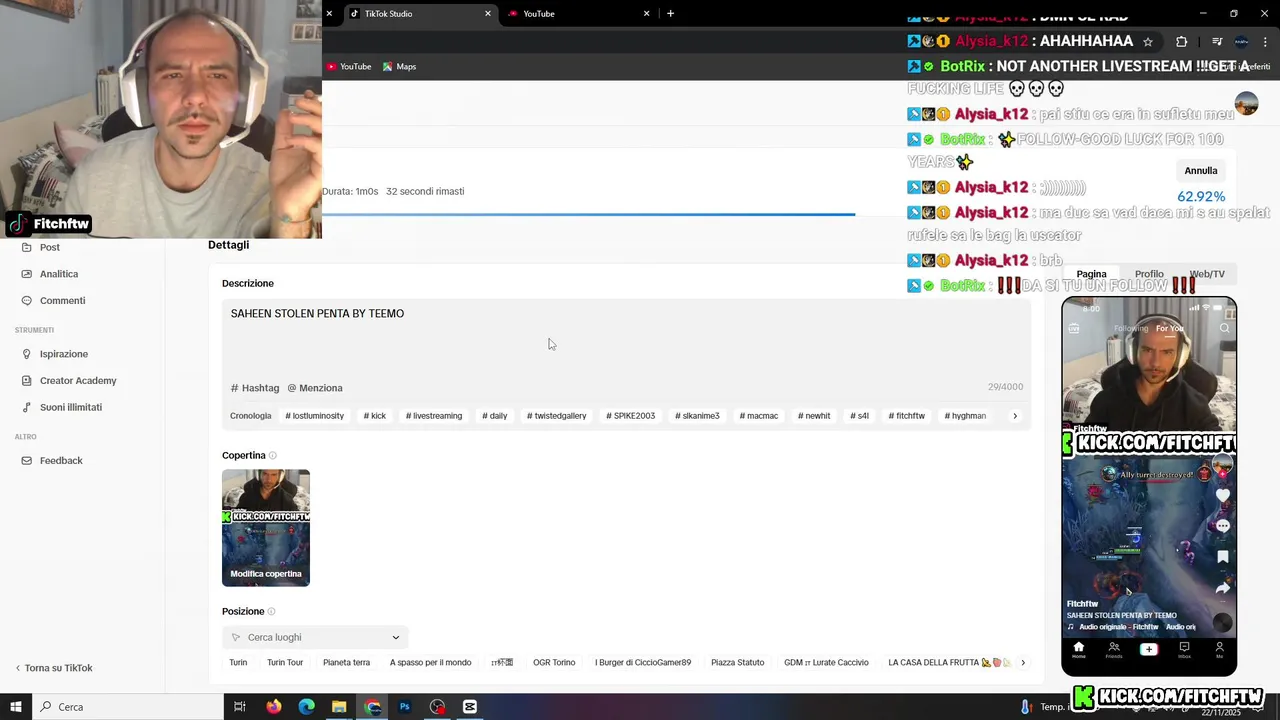Add the #twistedgallery hashtag chip
Image resolution: width=1280 pixels, height=720 pixels.
click(x=557, y=416)
